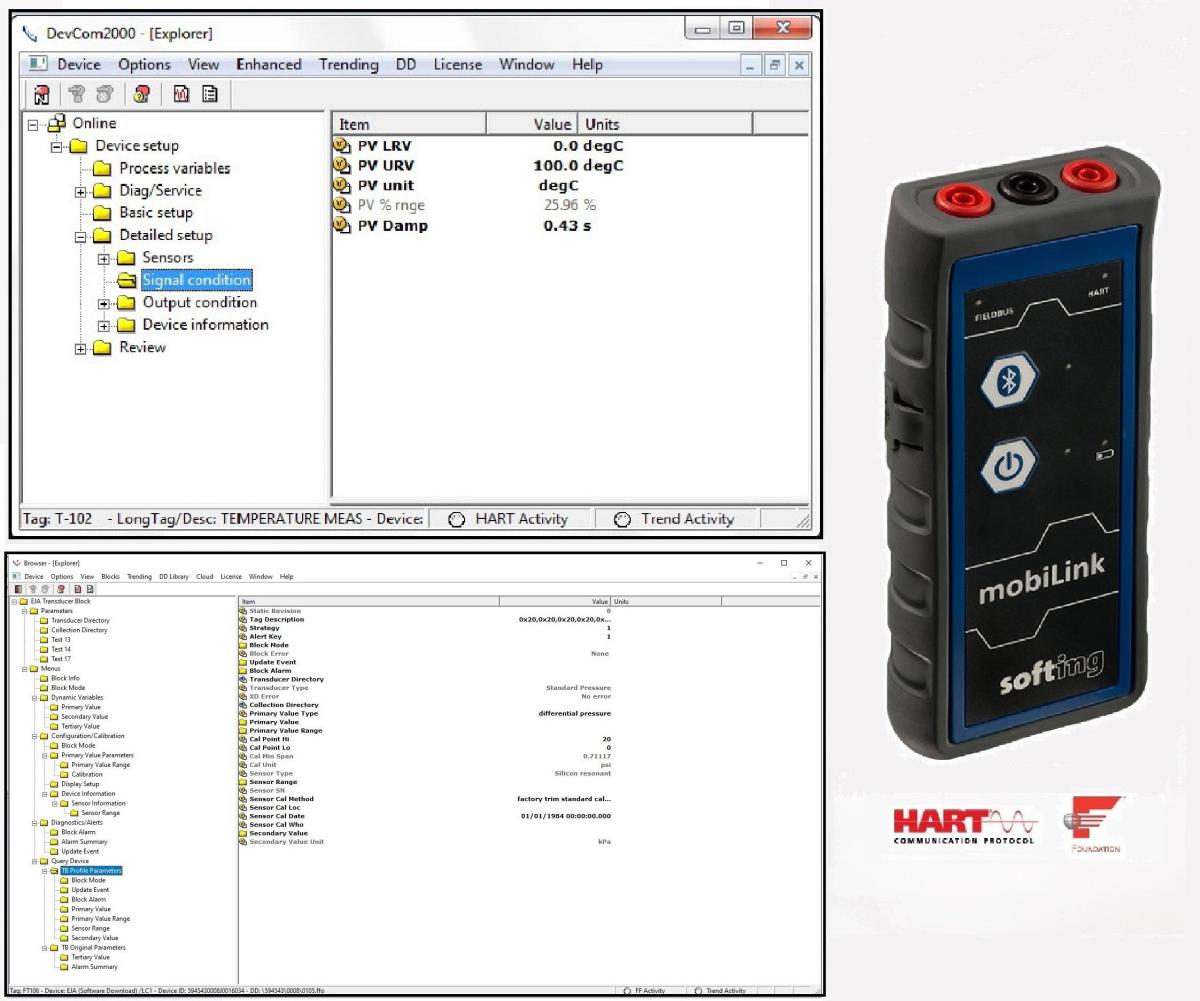Expand the Diag/Service folder

pyautogui.click(x=80, y=191)
